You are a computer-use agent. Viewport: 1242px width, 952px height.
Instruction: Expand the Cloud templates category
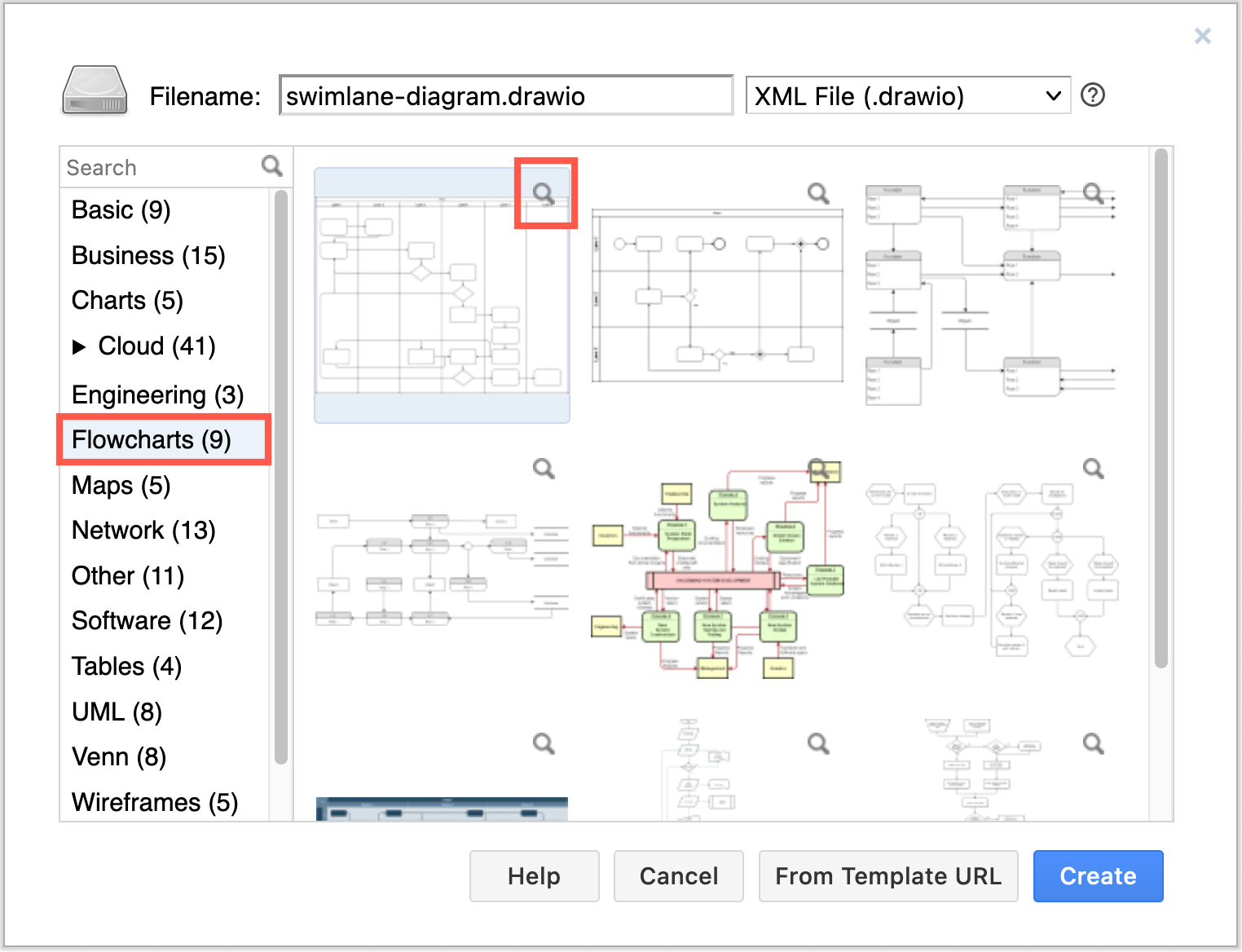[x=81, y=346]
